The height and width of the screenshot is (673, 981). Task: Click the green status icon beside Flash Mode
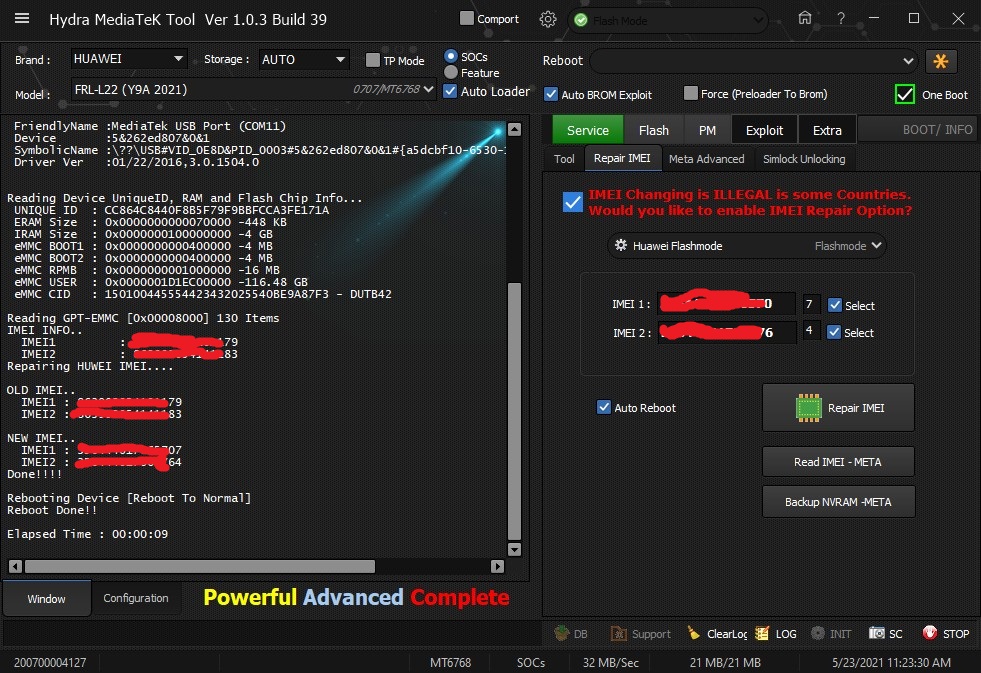(581, 20)
